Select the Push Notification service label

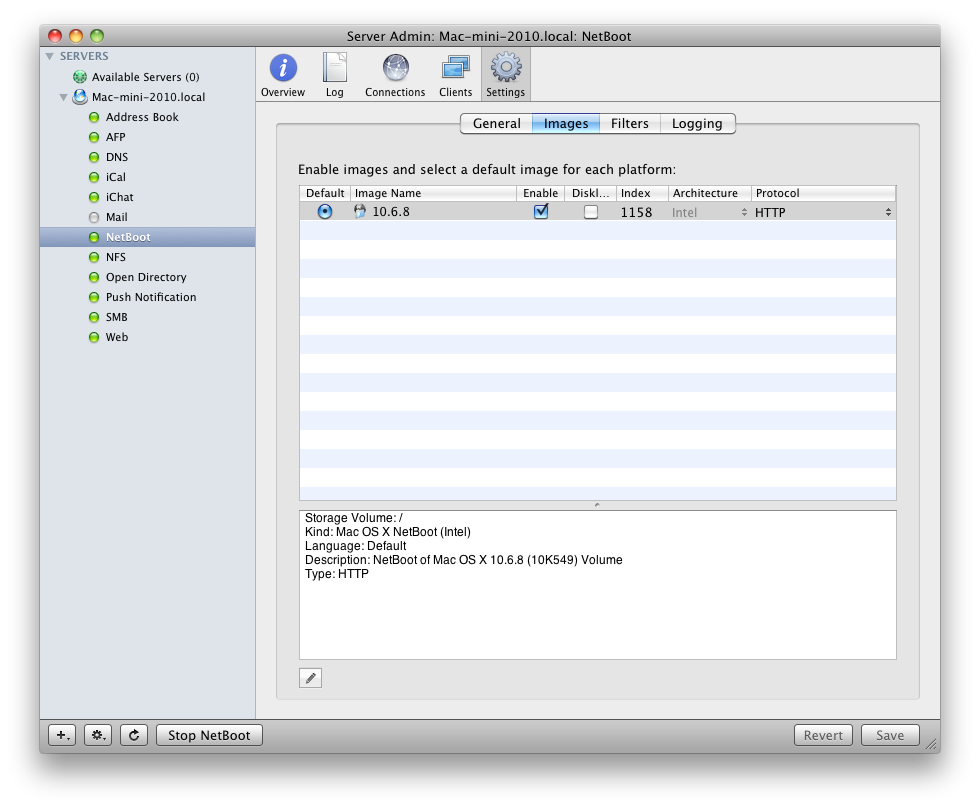151,297
